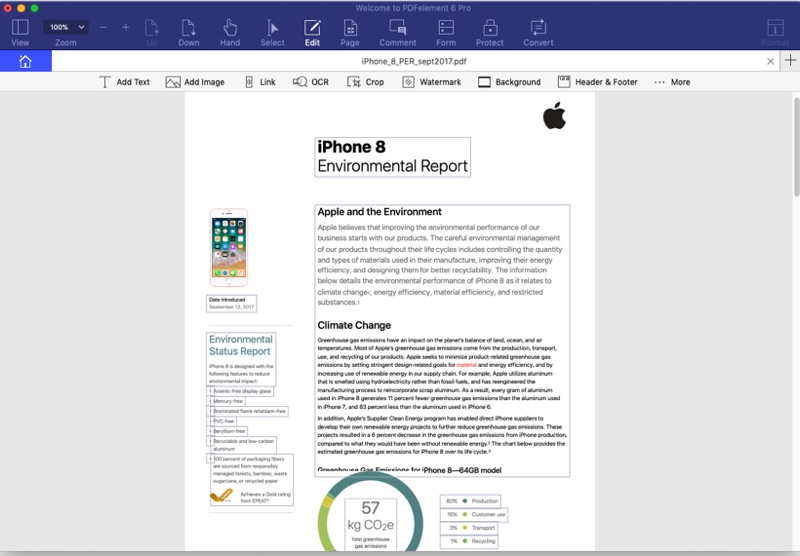The image size is (800, 556).
Task: Click the red word material
Action: [x=466, y=365]
